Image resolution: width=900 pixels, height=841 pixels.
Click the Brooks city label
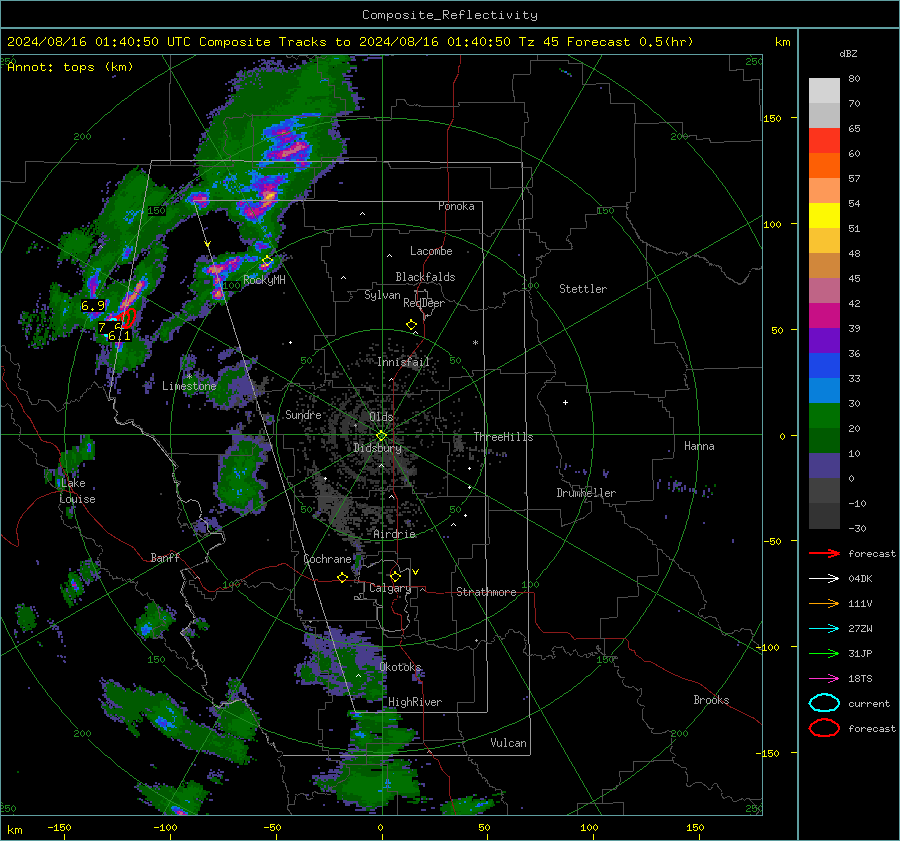711,700
